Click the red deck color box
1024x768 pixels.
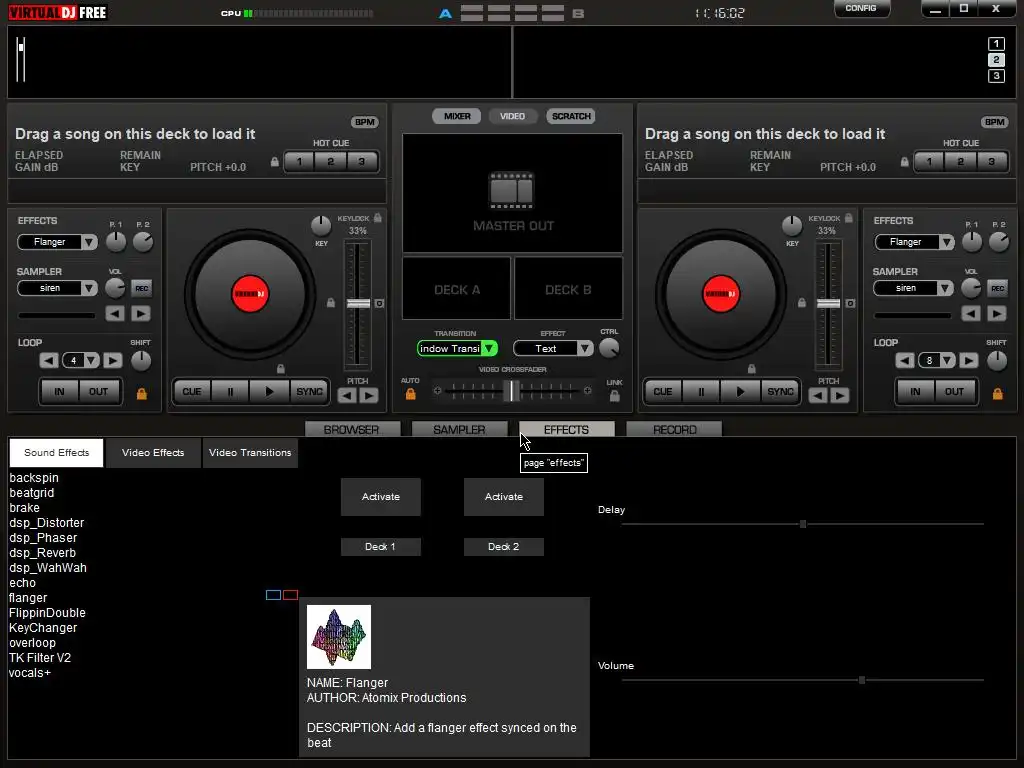pos(291,595)
